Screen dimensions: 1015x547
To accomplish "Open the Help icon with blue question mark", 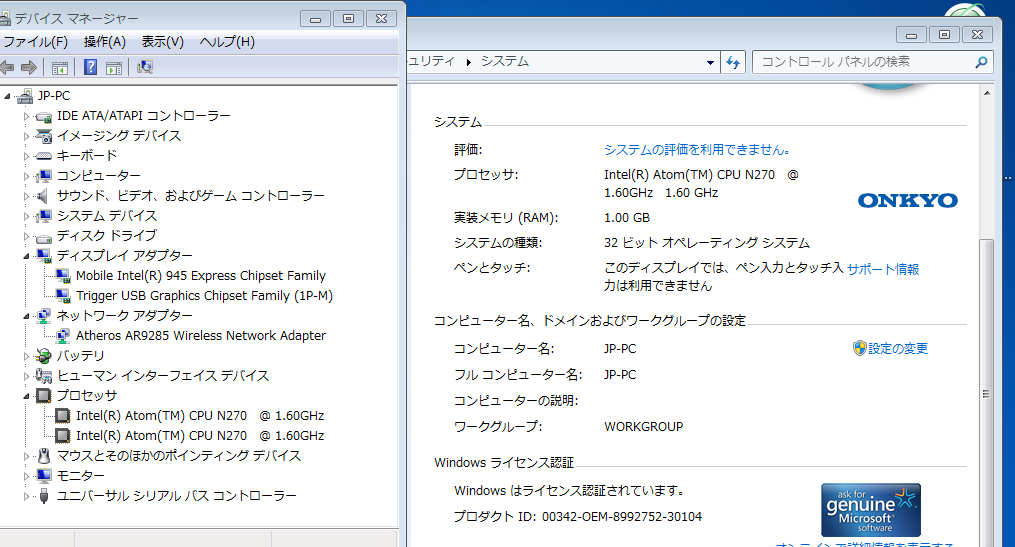I will pos(91,67).
